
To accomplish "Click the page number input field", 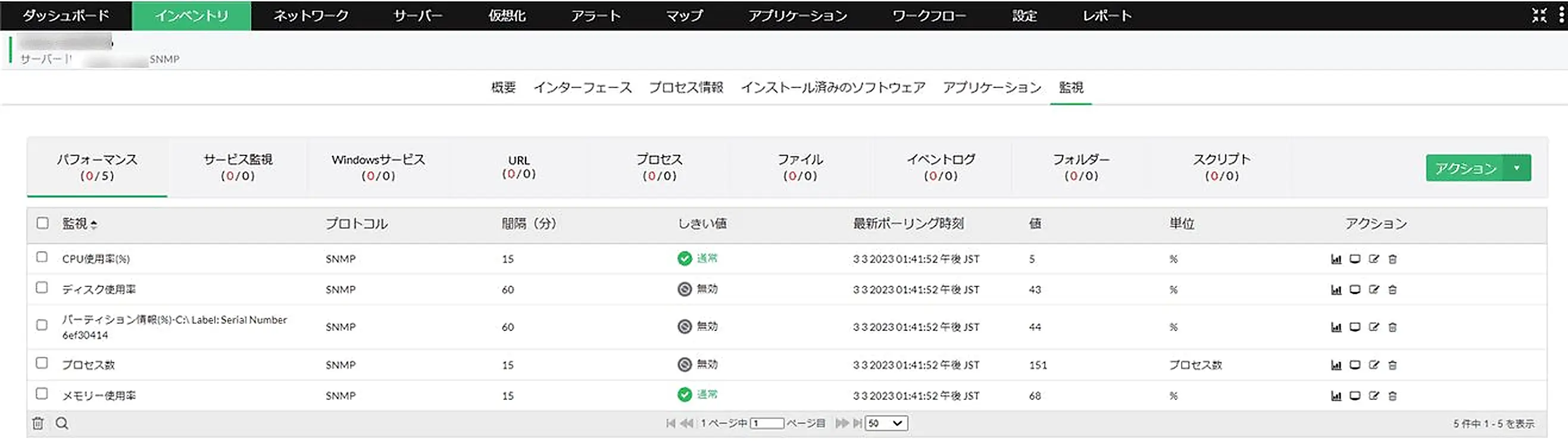I will [767, 423].
